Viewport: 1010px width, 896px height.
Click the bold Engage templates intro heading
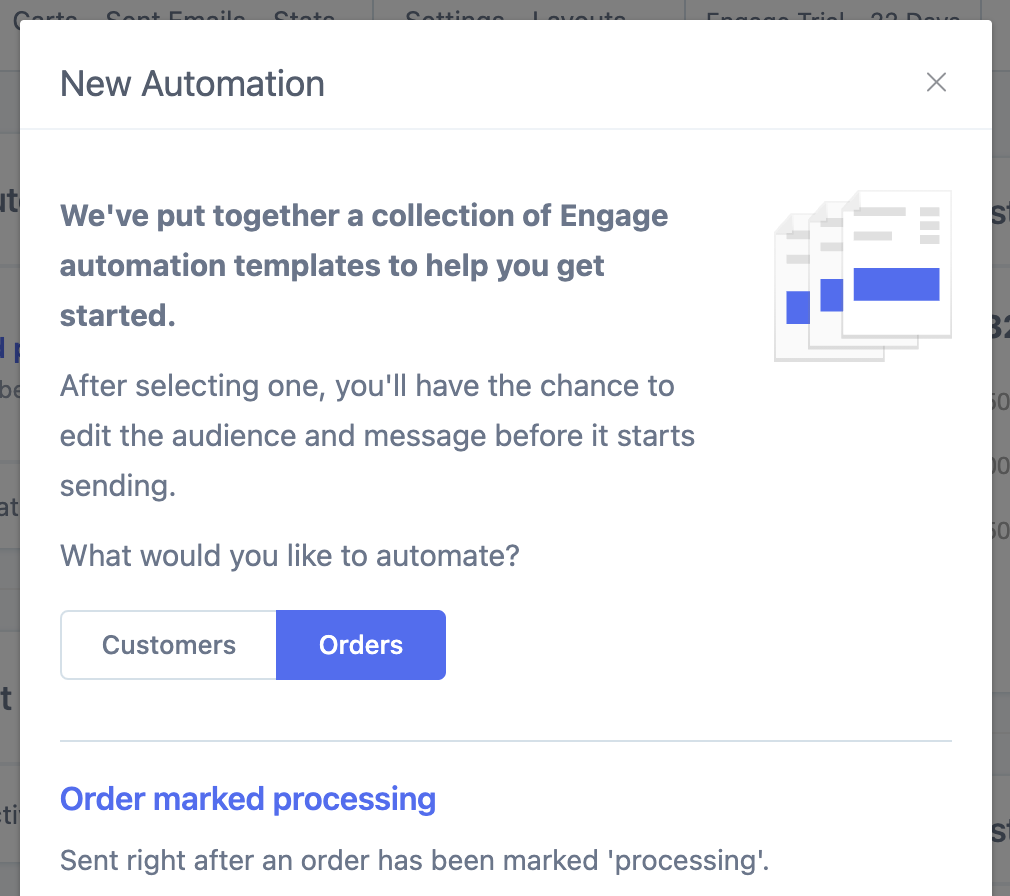(364, 265)
